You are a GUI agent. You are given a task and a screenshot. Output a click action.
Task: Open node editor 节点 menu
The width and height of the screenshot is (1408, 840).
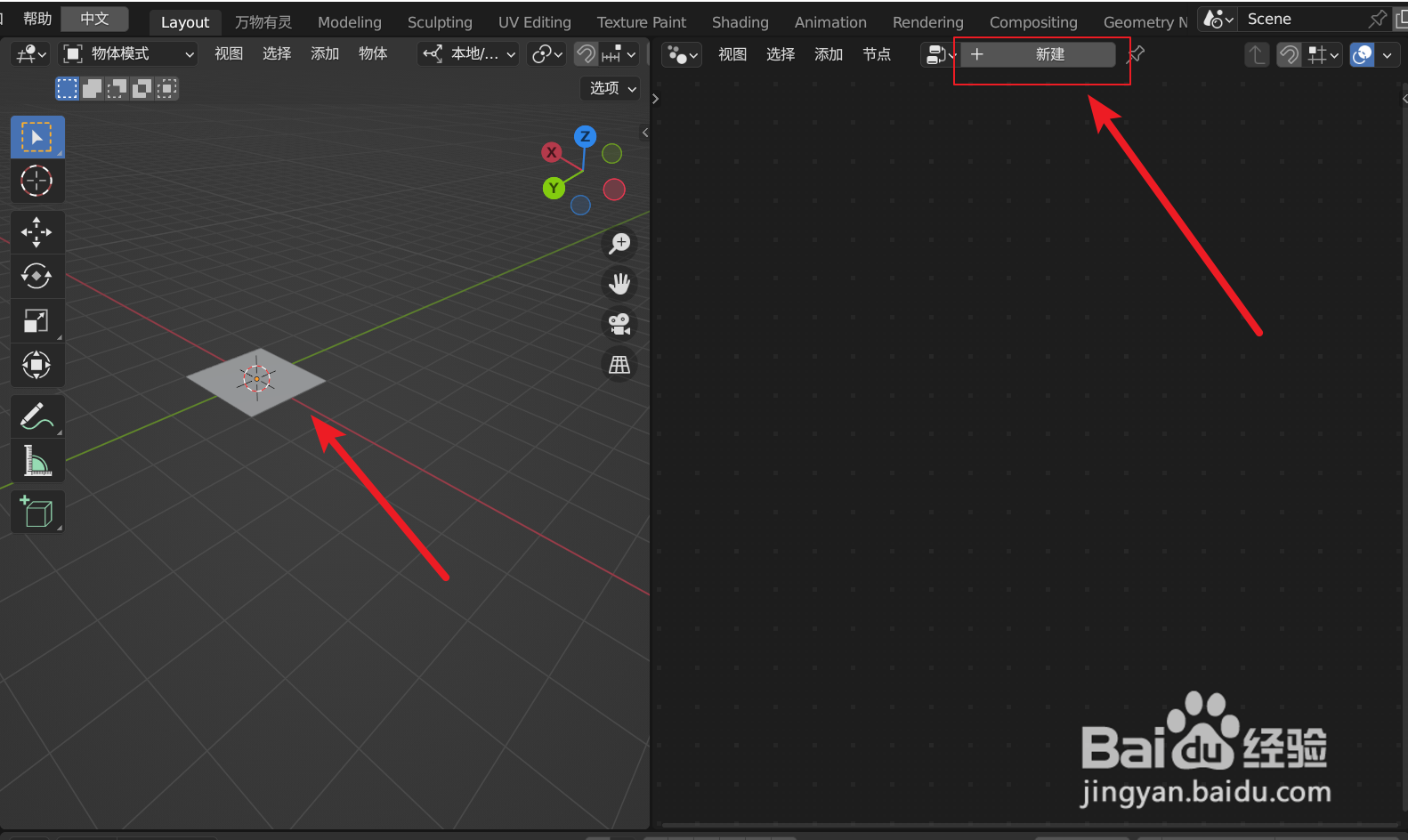pyautogui.click(x=877, y=54)
